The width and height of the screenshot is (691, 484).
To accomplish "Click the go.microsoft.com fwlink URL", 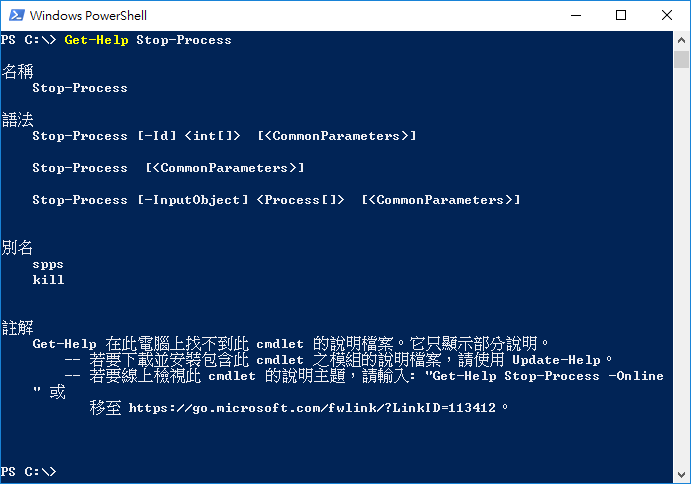I will coord(312,408).
